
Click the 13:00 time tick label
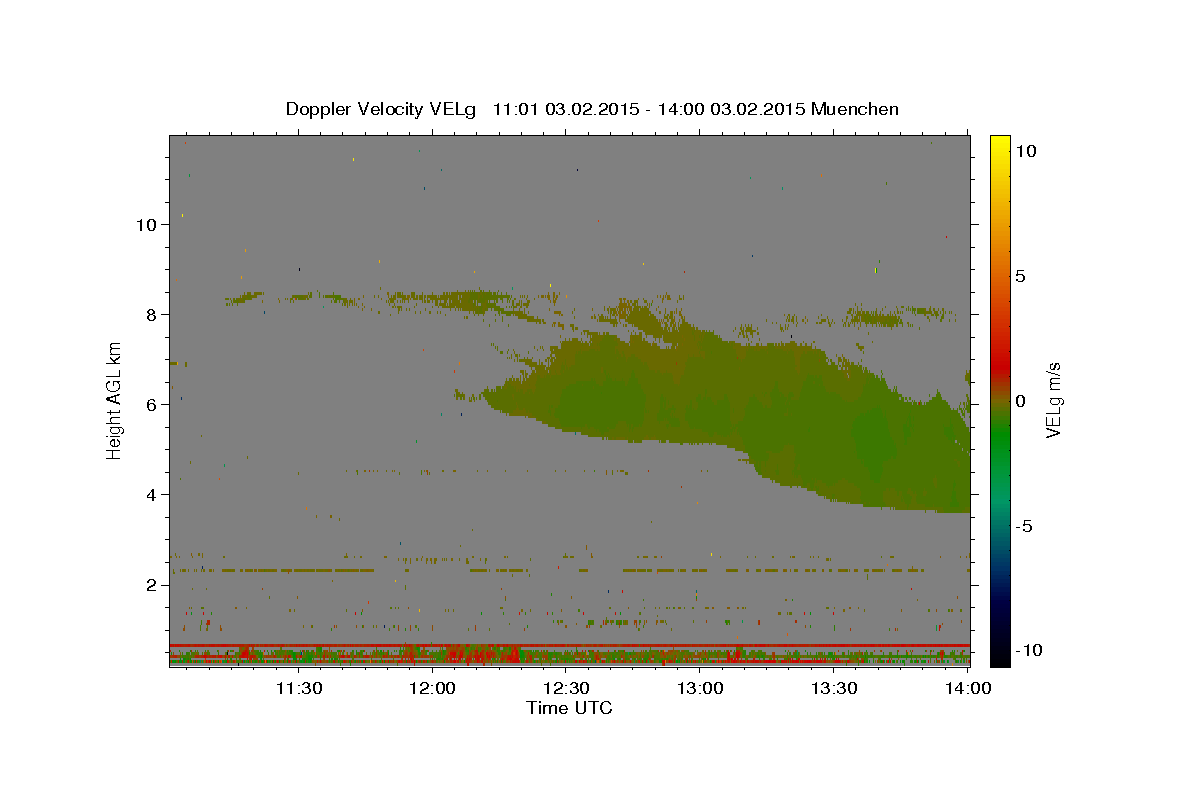[700, 688]
